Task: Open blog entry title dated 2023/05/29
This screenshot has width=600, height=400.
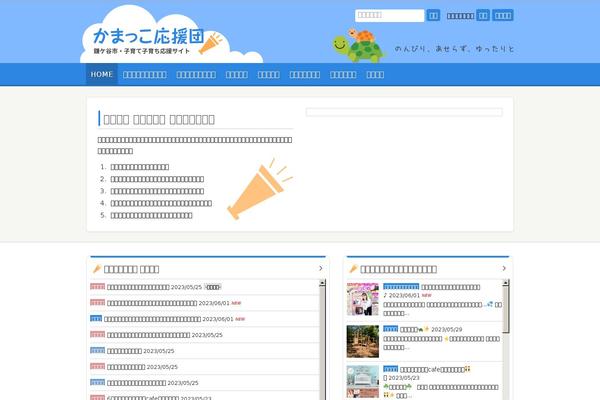Action: coord(414,329)
